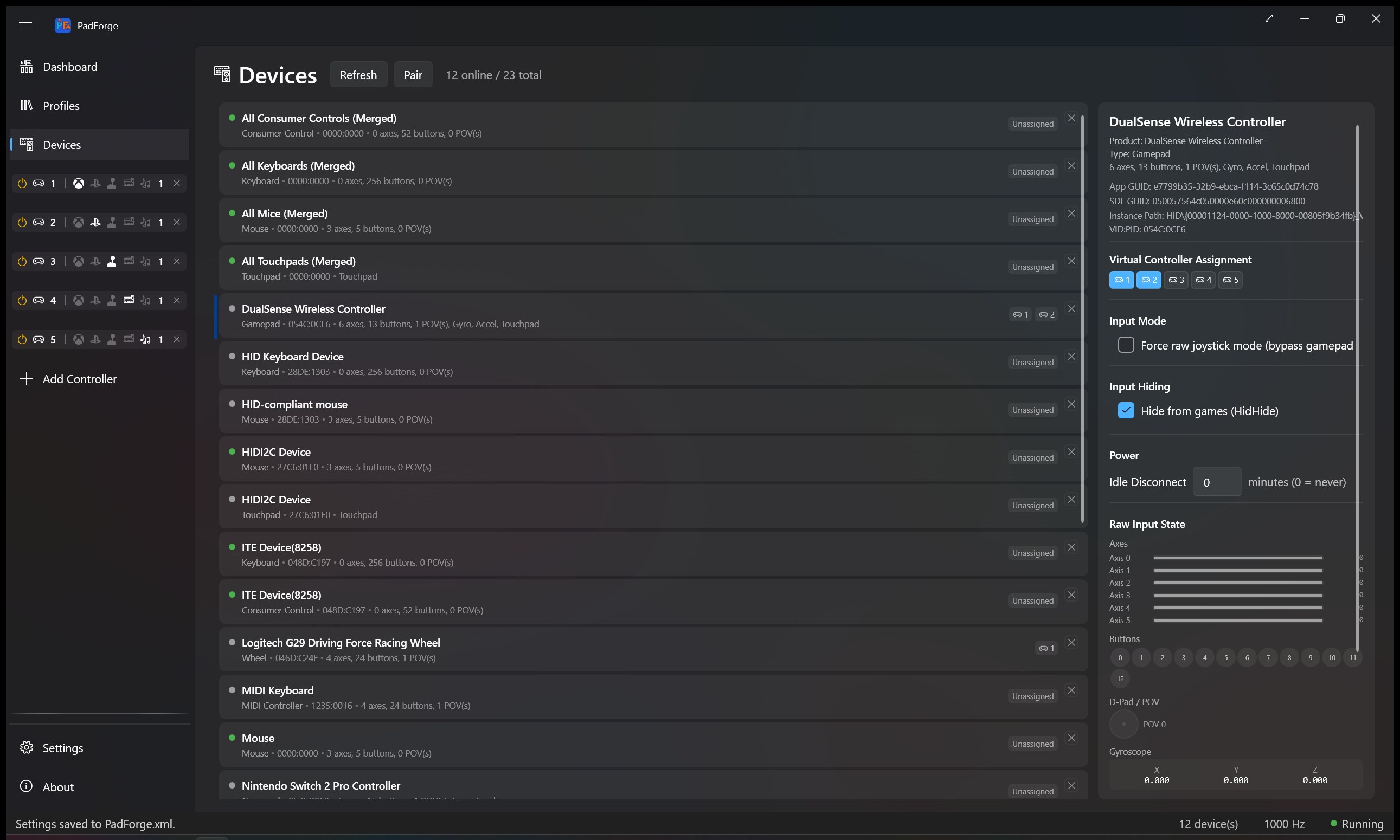Select keyboard-mouse type for controller slot 1
The image size is (1400, 840).
coord(129,183)
